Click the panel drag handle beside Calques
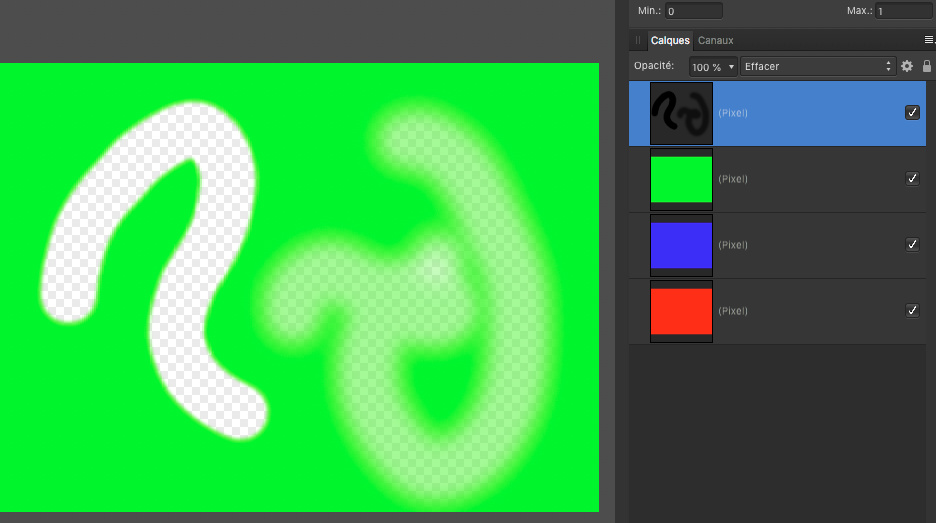This screenshot has width=936, height=523. click(638, 41)
